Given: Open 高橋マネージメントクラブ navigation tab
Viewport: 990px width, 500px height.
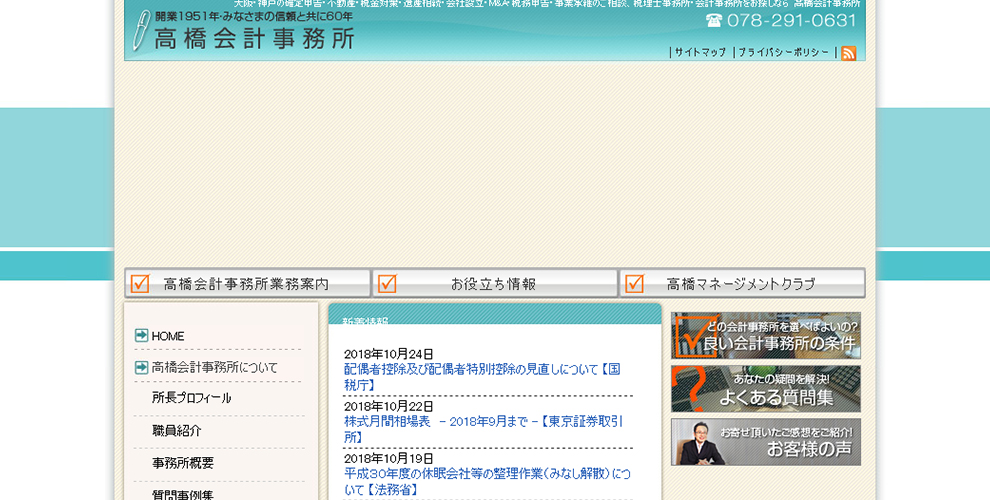Looking at the screenshot, I should click(x=742, y=283).
